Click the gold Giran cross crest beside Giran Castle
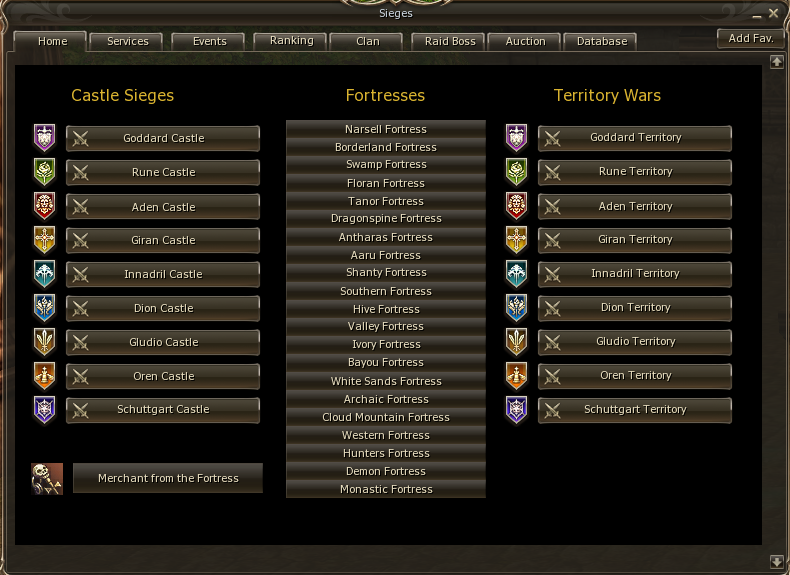The width and height of the screenshot is (790, 575). point(44,240)
